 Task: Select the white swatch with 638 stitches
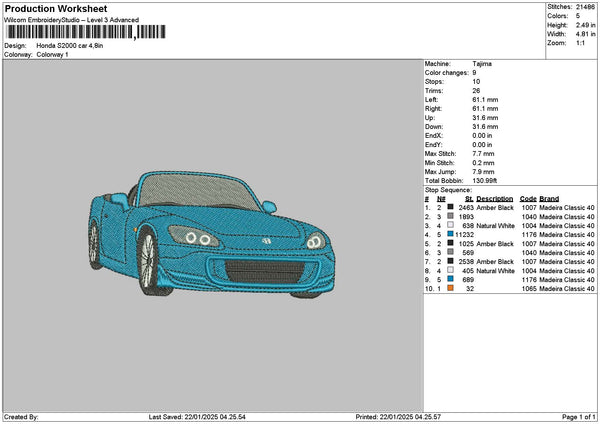coord(448,225)
